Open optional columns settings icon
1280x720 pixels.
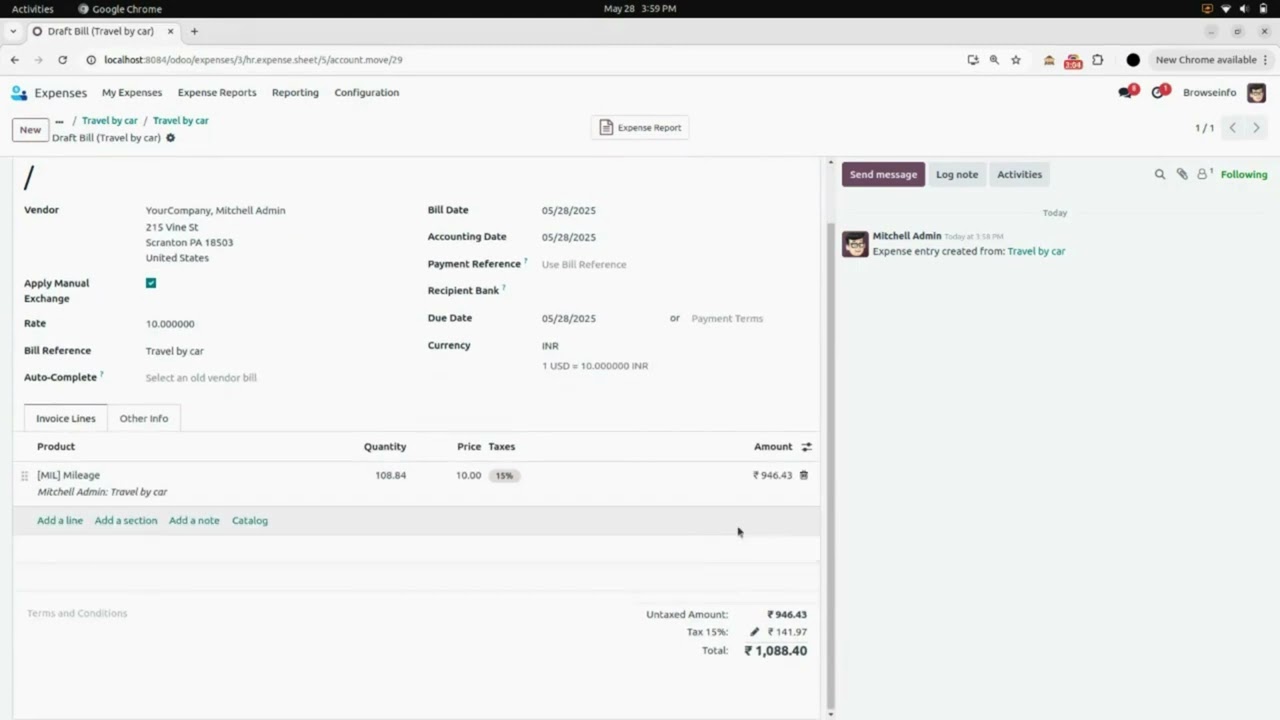coord(806,447)
